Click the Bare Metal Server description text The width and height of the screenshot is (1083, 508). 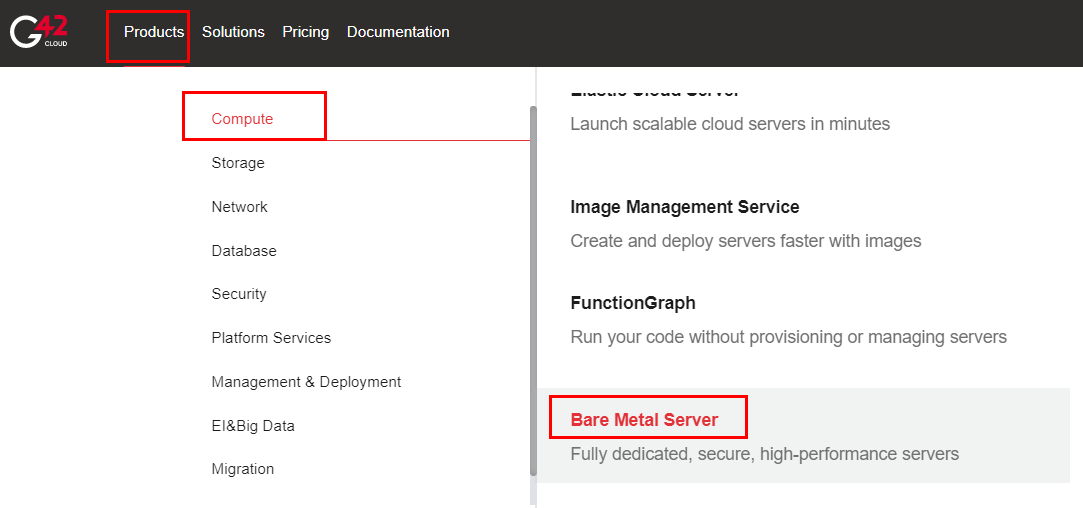click(764, 454)
